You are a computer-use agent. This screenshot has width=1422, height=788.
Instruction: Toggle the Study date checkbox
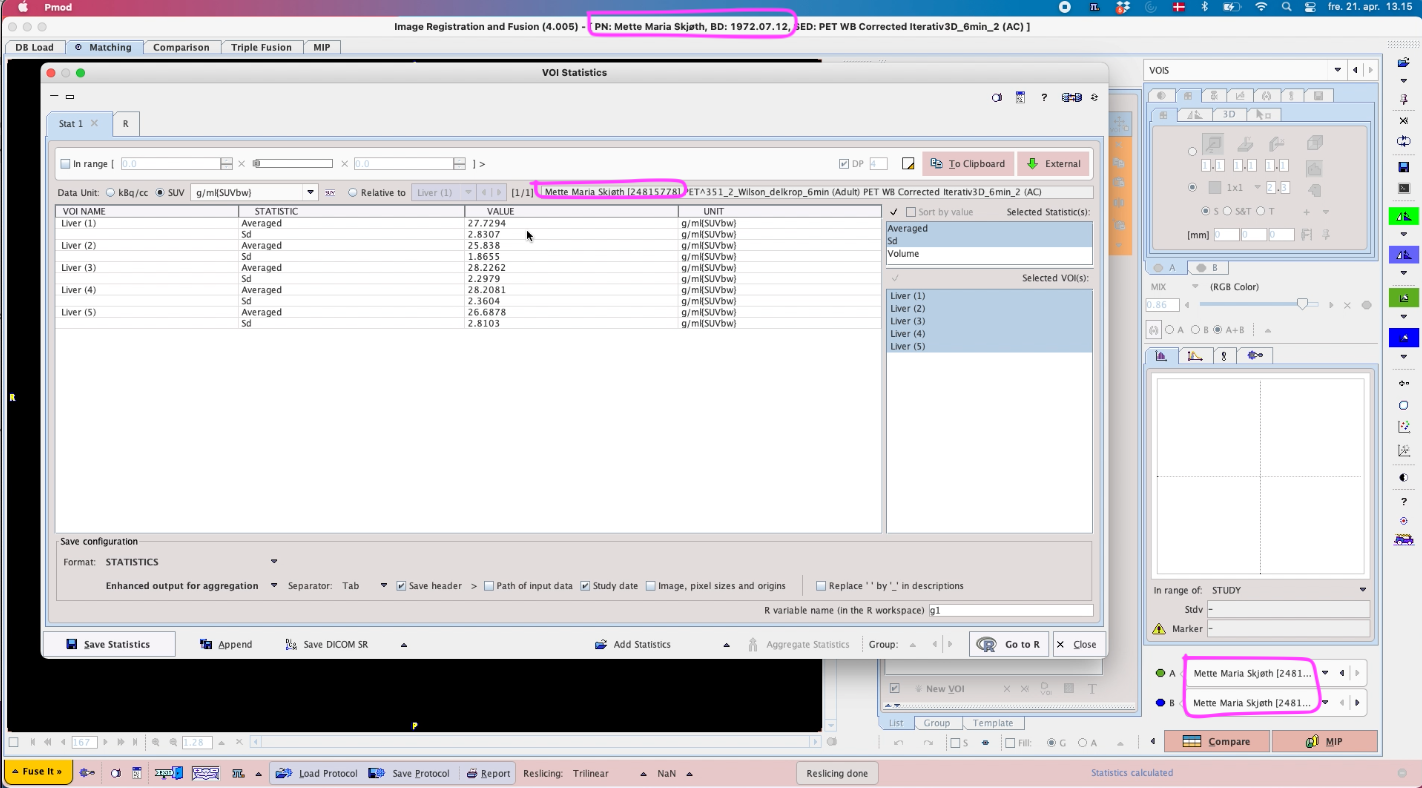(585, 586)
